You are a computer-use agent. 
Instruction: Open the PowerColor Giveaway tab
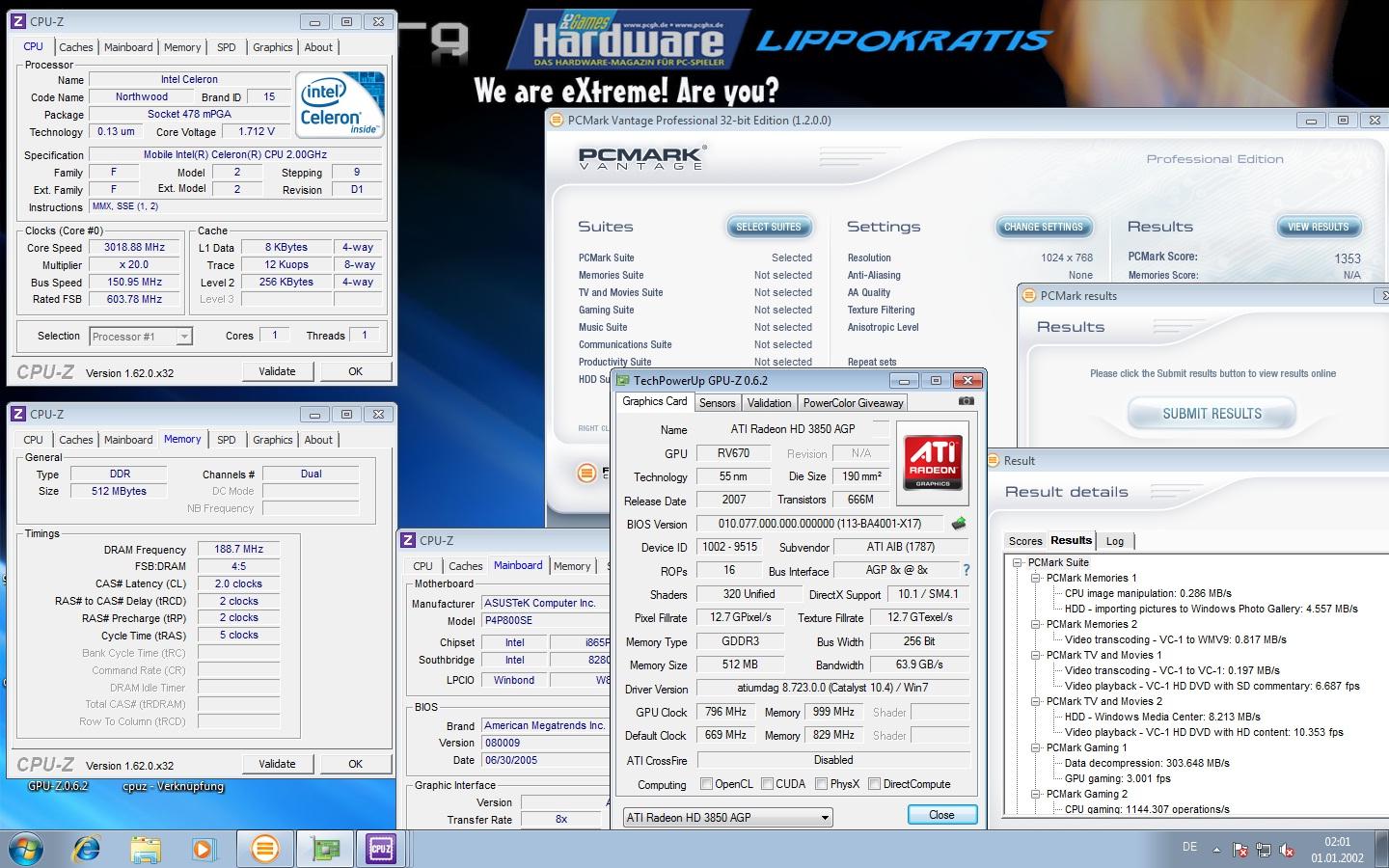(x=853, y=403)
